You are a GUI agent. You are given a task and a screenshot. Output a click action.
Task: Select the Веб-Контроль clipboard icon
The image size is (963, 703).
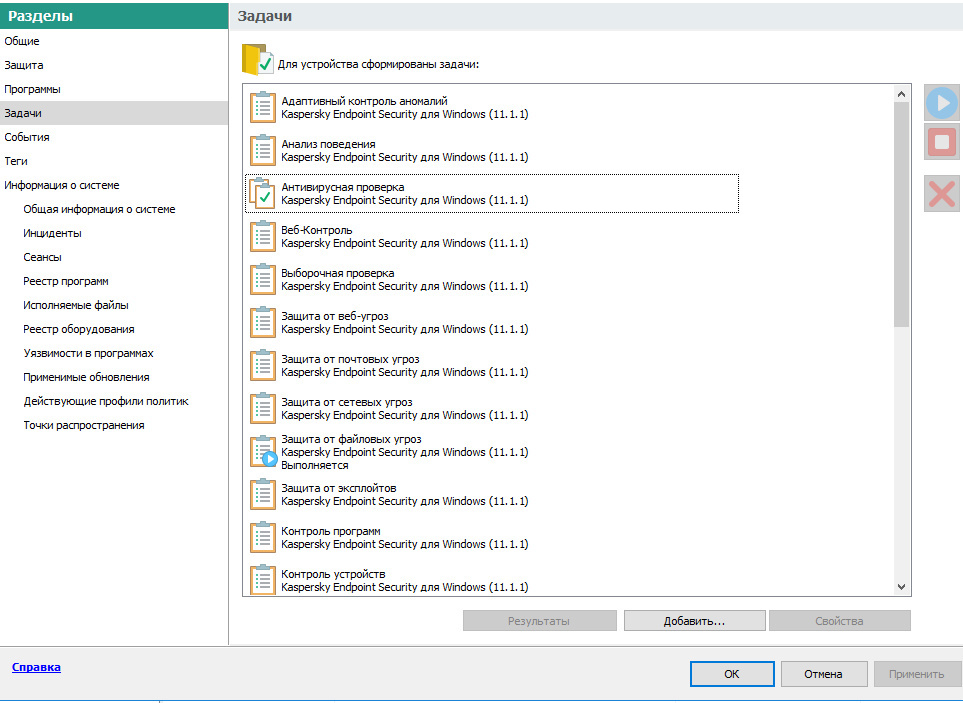[263, 236]
